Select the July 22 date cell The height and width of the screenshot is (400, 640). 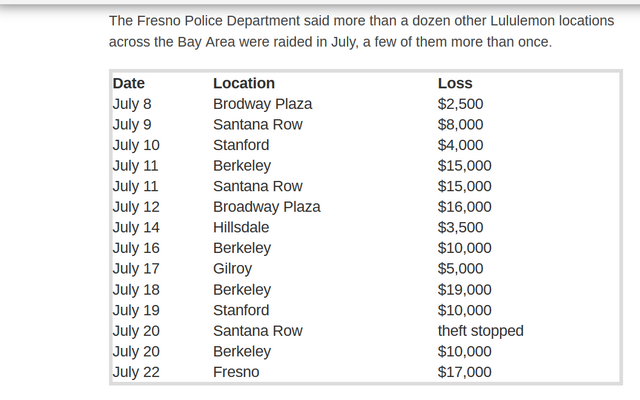[x=136, y=372]
